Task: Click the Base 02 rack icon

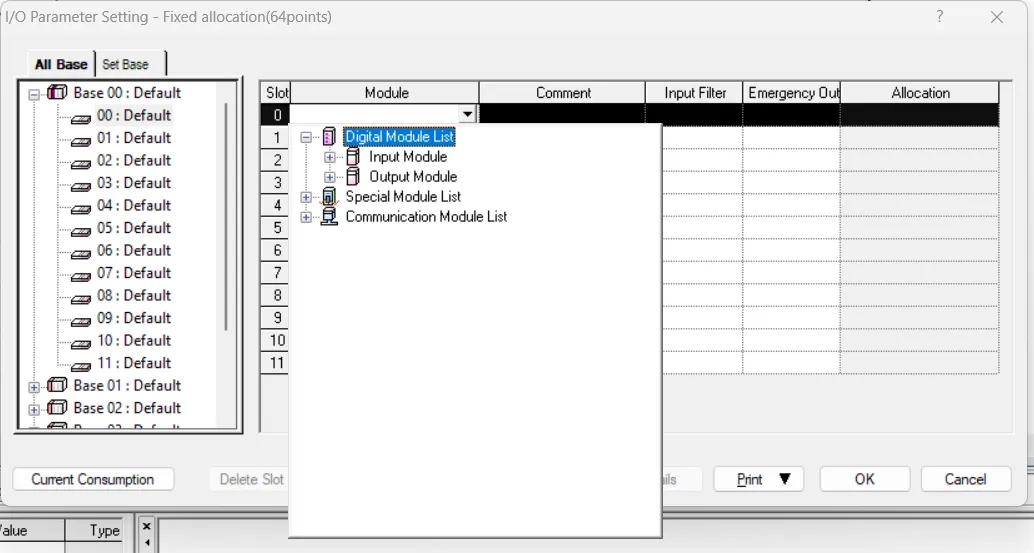Action: click(57, 408)
